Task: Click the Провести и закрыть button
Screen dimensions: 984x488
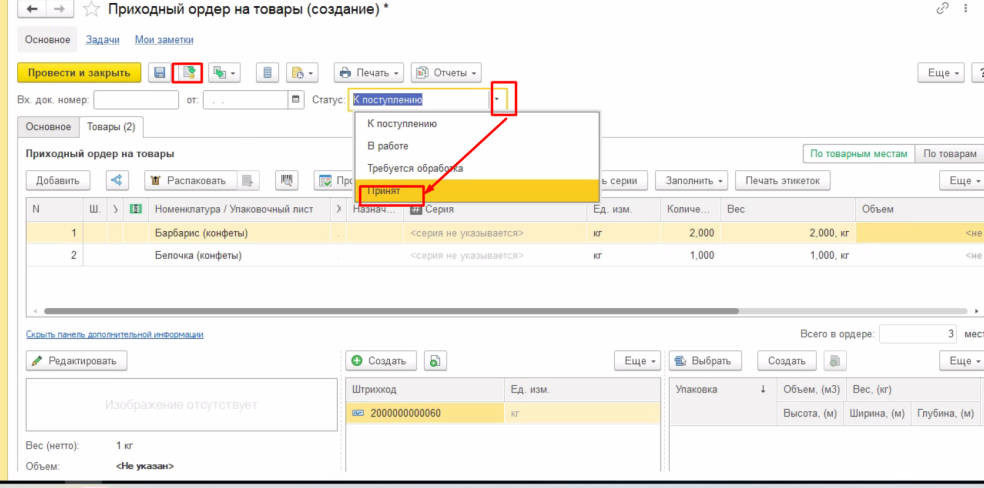Action: point(79,73)
